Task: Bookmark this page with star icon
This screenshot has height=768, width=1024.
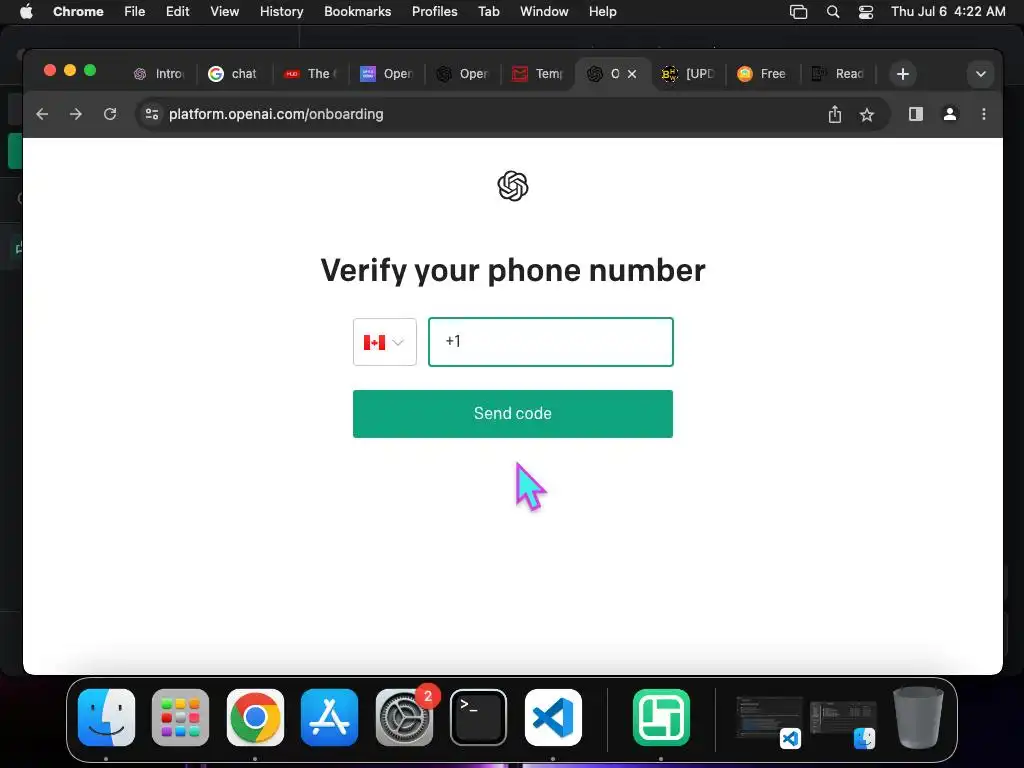Action: coord(867,115)
